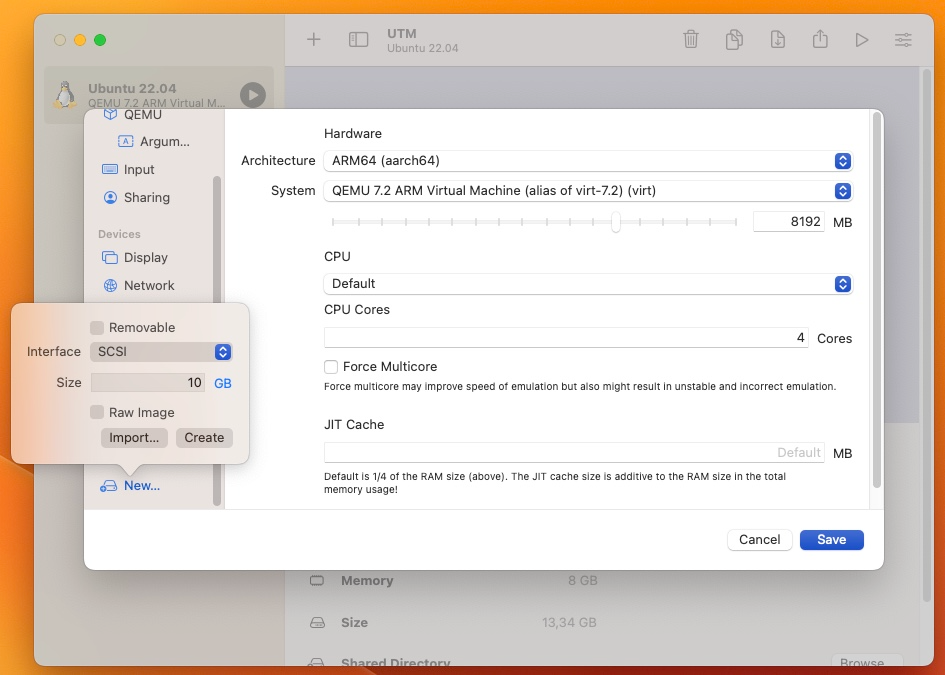Viewport: 945px width, 675px height.
Task: Click the play icon in the toolbar
Action: tap(862, 40)
